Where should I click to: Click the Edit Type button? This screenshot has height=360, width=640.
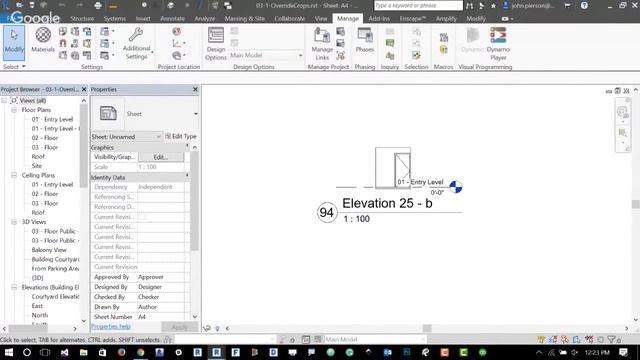[x=180, y=136]
